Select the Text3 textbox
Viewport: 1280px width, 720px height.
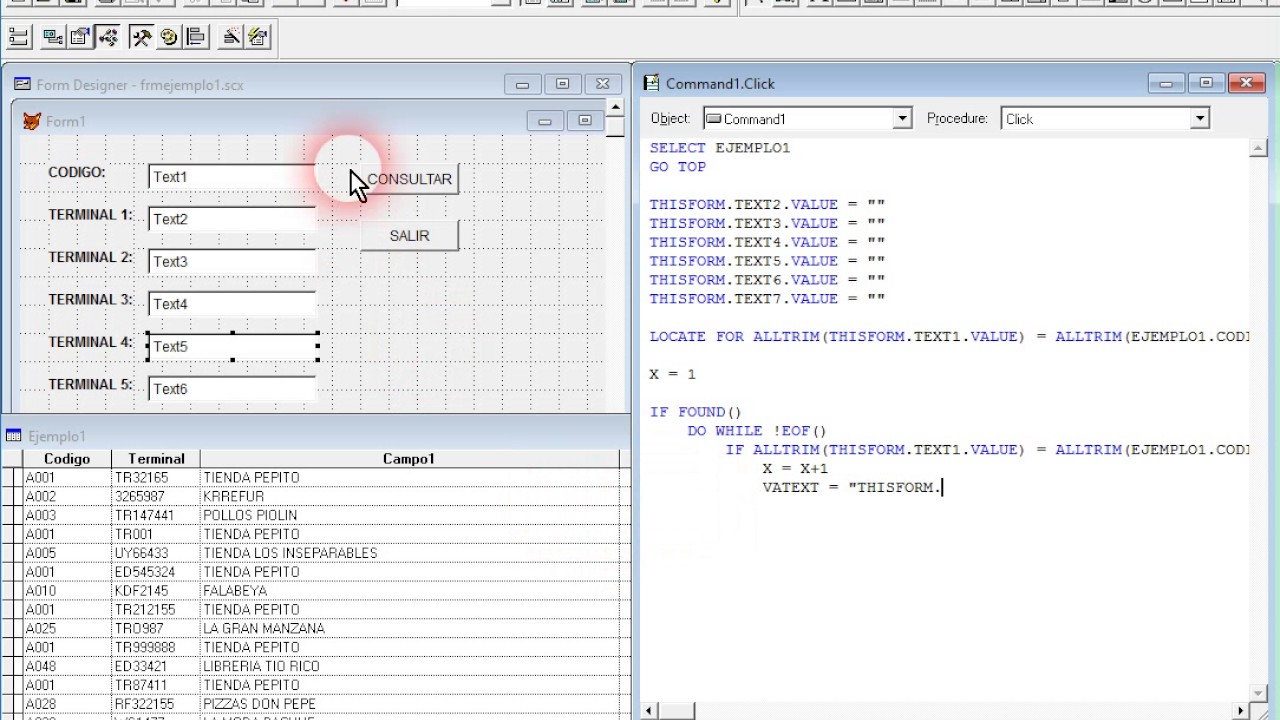click(x=232, y=262)
